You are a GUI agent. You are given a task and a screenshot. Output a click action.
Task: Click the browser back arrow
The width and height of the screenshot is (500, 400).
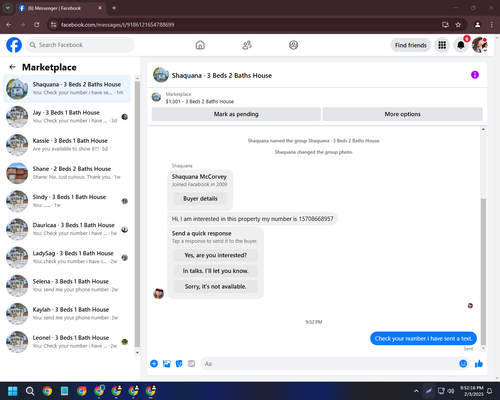click(x=9, y=25)
